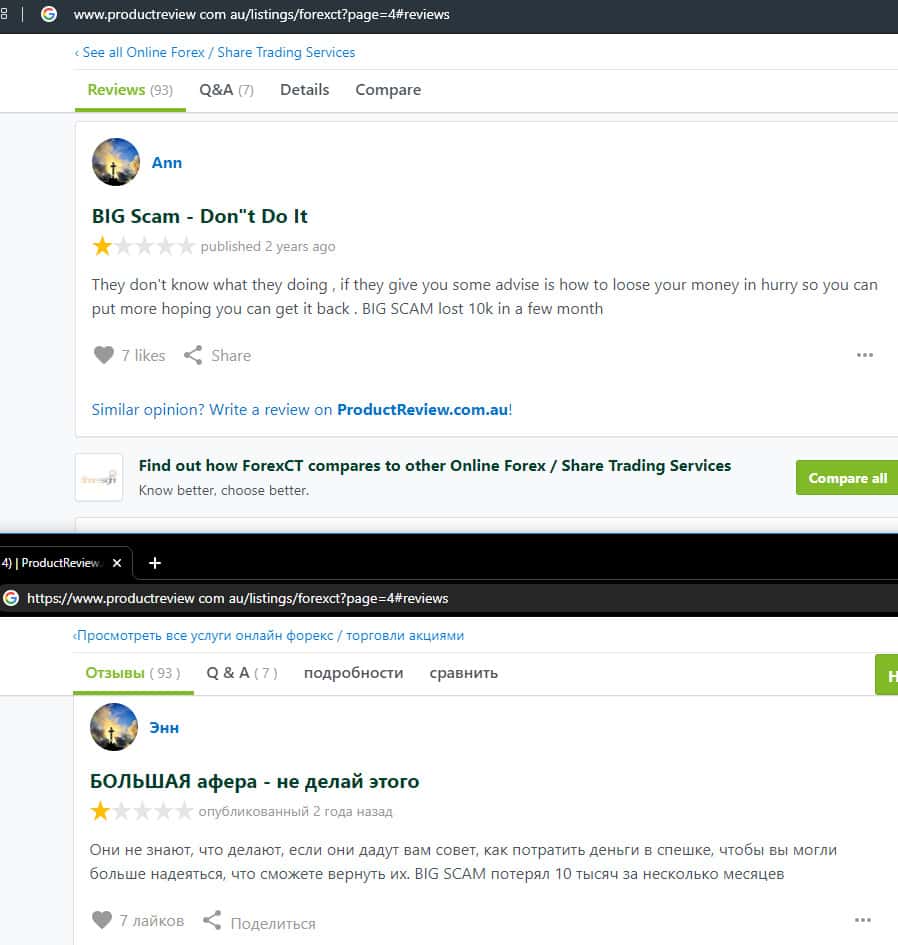This screenshot has height=945, width=898.
Task: Click 'Find out how ForexCT compares' heading
Action: (x=435, y=466)
